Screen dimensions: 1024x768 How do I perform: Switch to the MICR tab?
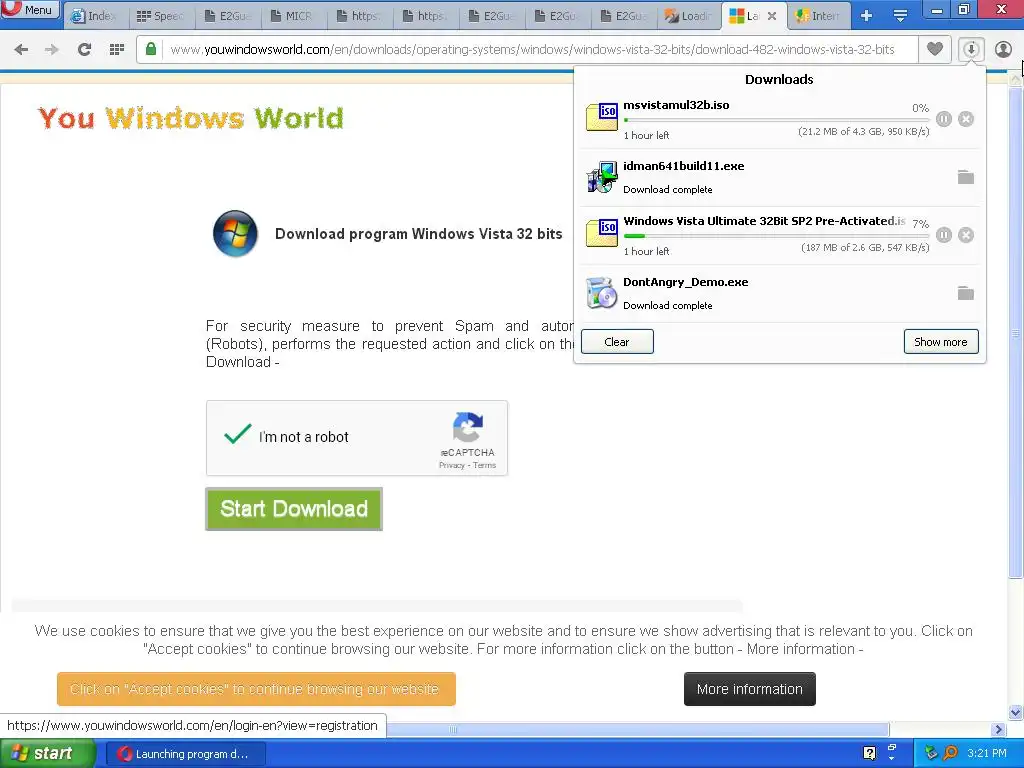(x=293, y=16)
